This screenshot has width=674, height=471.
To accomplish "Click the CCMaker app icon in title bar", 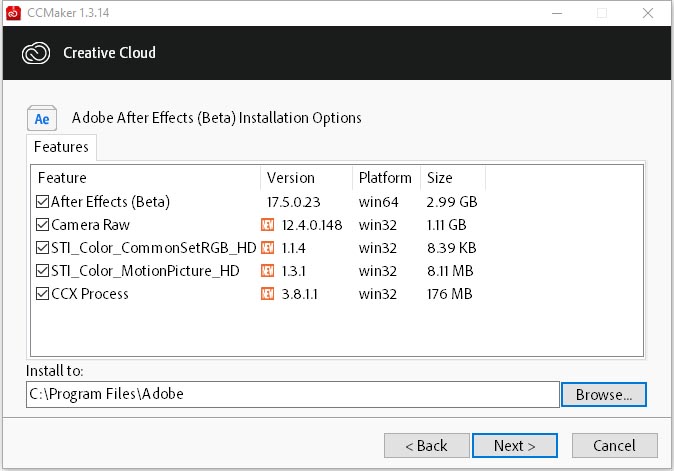I will [x=13, y=13].
